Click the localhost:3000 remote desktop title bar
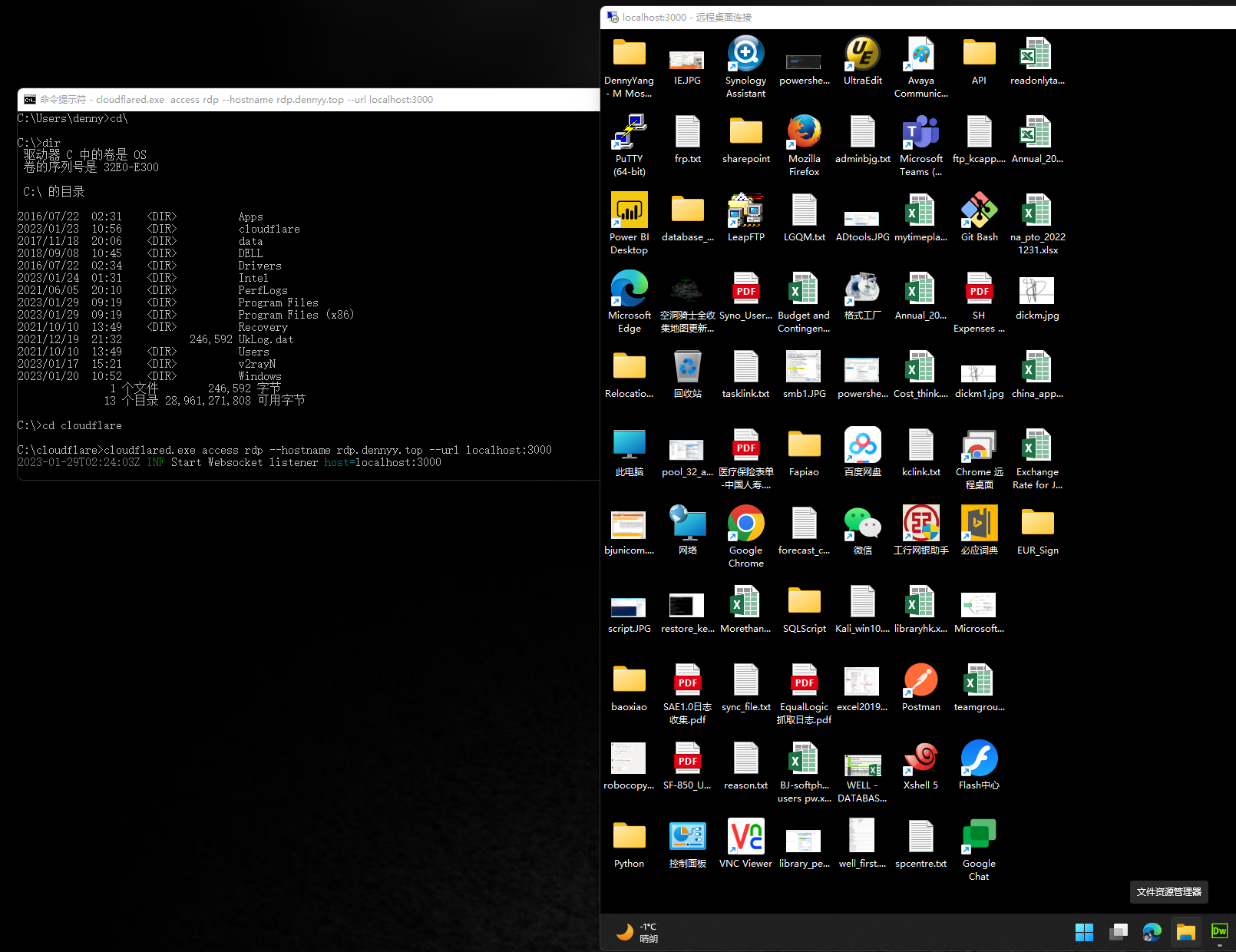1236x952 pixels. 918,17
